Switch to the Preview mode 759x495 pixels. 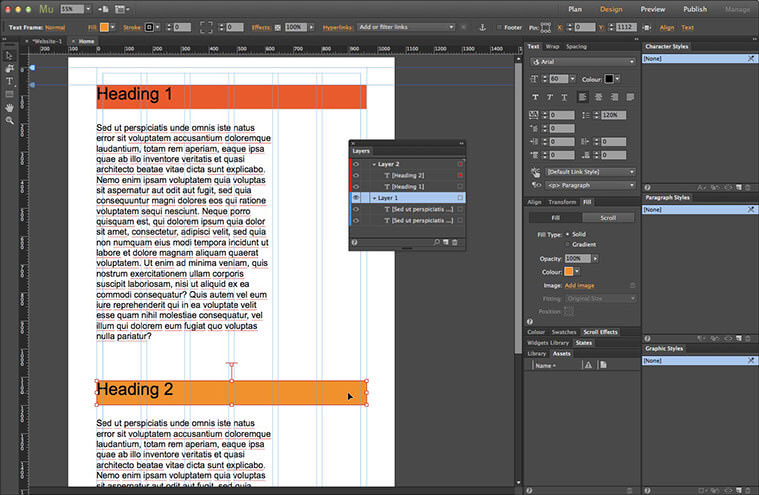click(x=652, y=9)
